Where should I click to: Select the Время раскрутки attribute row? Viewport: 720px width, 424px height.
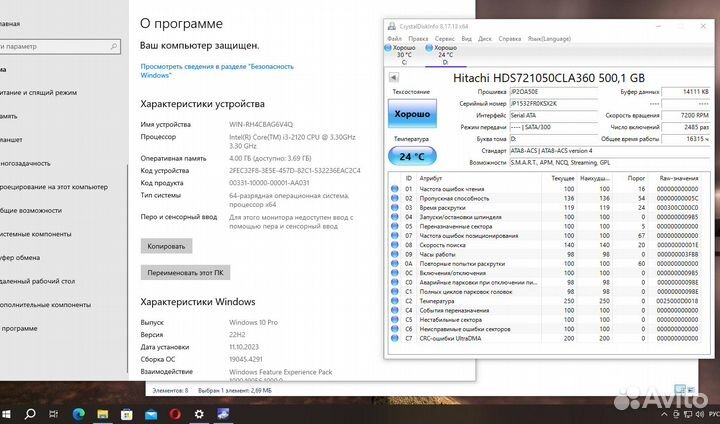(x=545, y=208)
